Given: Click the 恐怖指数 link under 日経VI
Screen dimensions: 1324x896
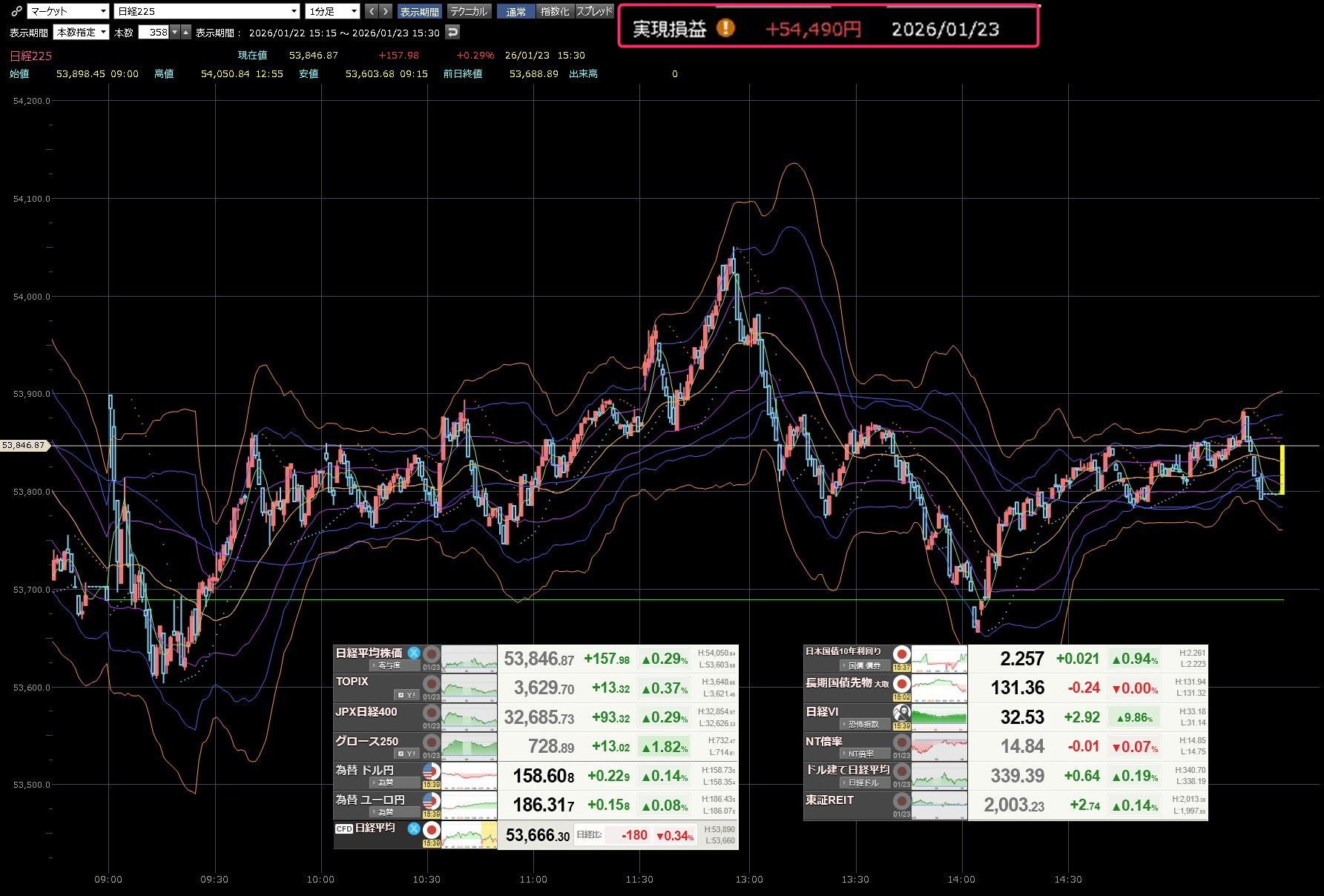Looking at the screenshot, I should coord(863,724).
